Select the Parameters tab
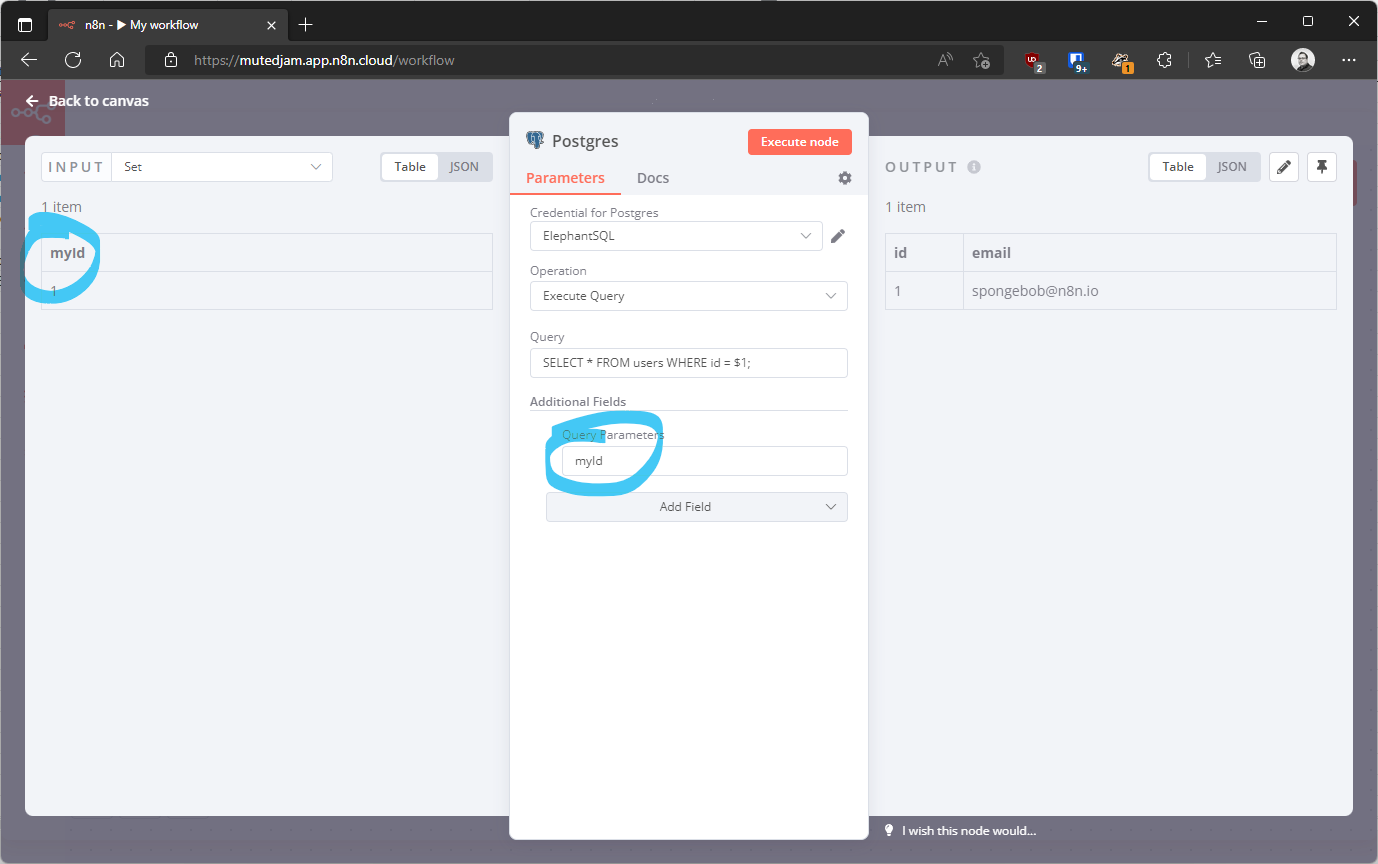 click(565, 178)
